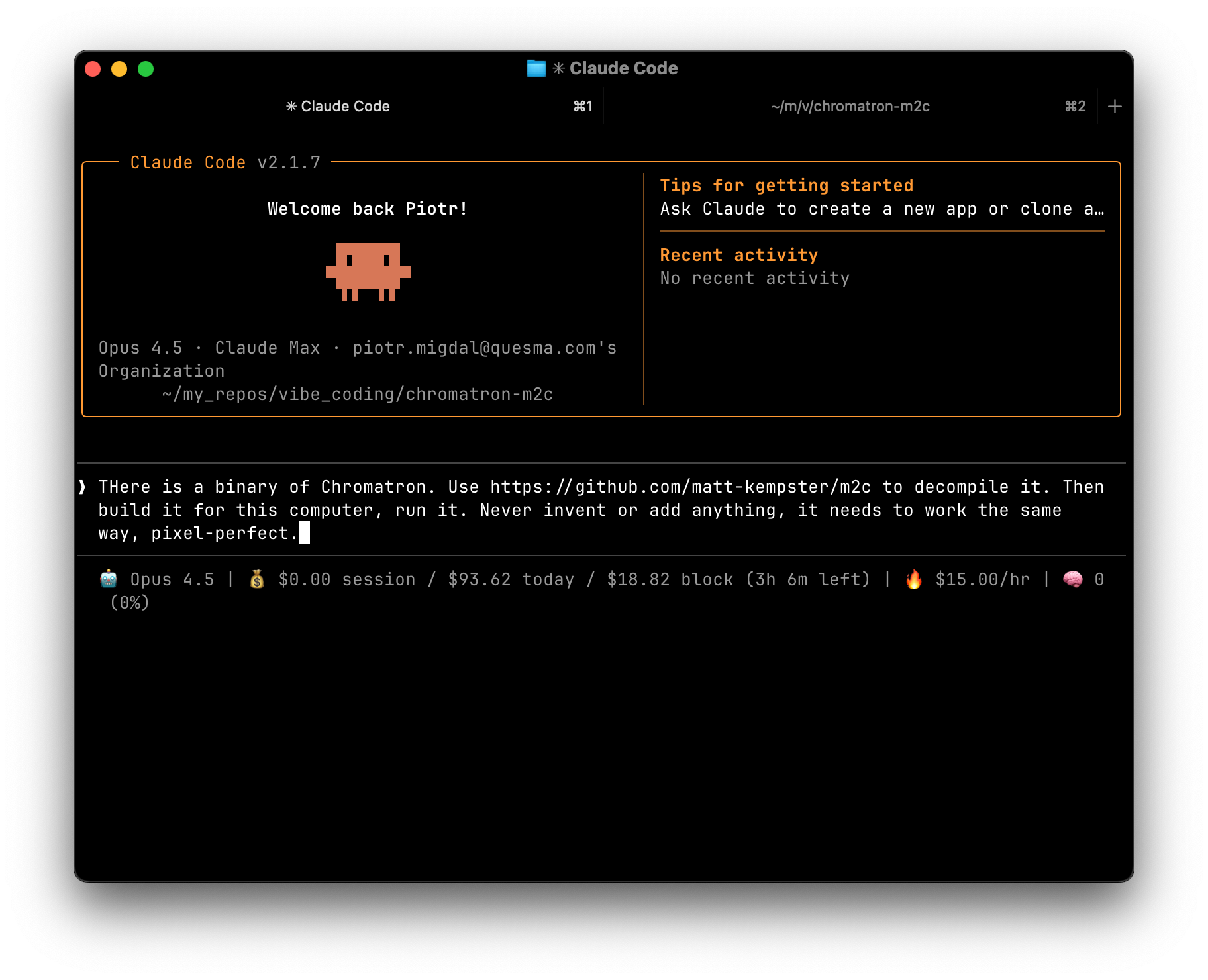This screenshot has width=1208, height=980.
Task: Click the + to open a new tab
Action: point(1114,106)
